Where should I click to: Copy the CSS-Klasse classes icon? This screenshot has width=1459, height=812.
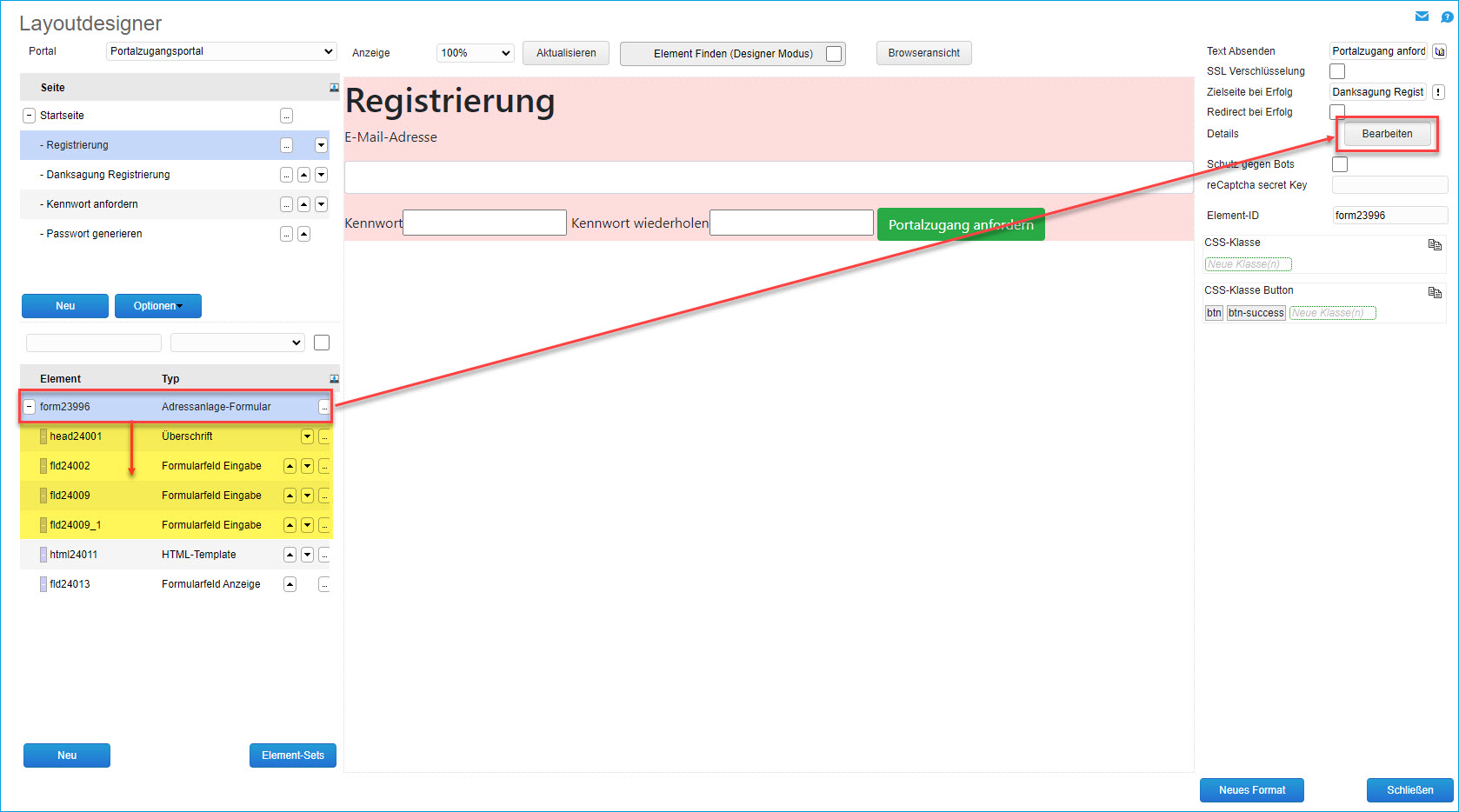tap(1435, 244)
